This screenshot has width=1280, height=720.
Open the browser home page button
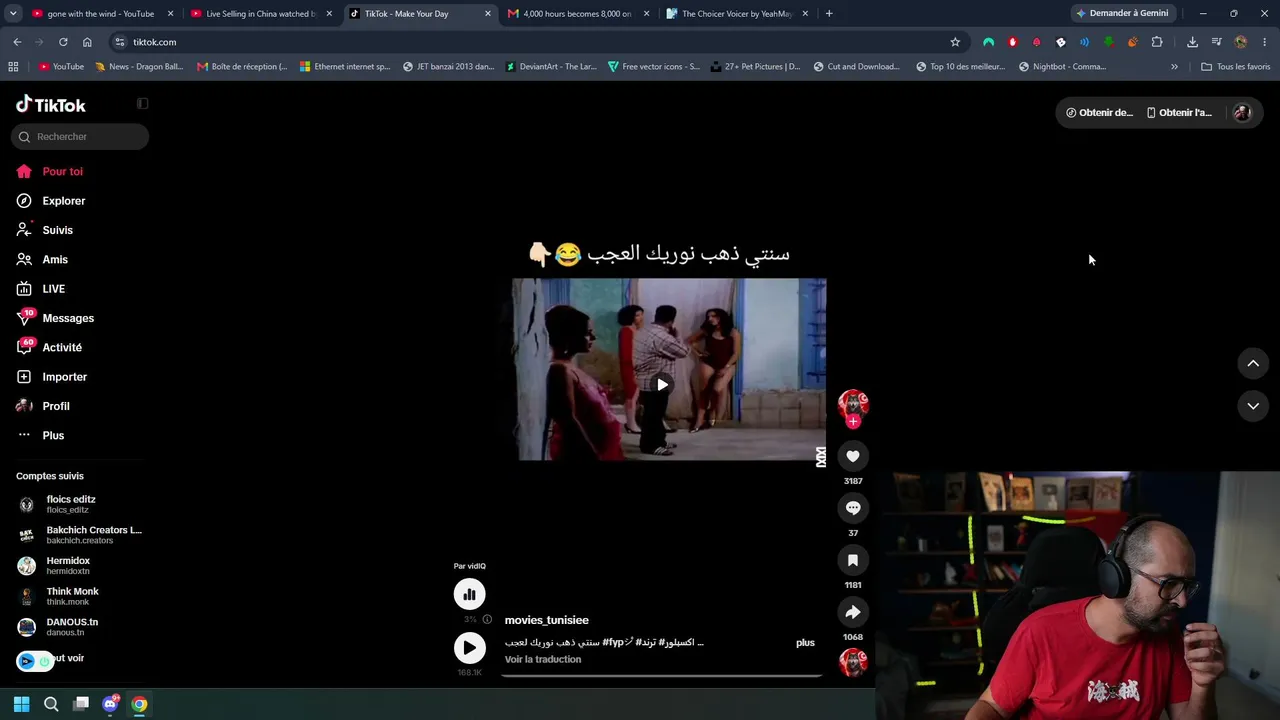pyautogui.click(x=87, y=42)
